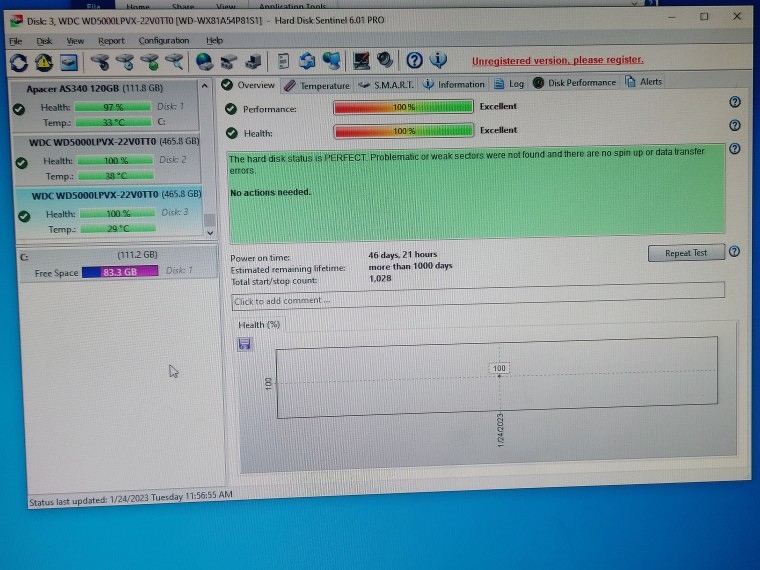Click the Disk 2 38 °C temperature bar

(116, 175)
